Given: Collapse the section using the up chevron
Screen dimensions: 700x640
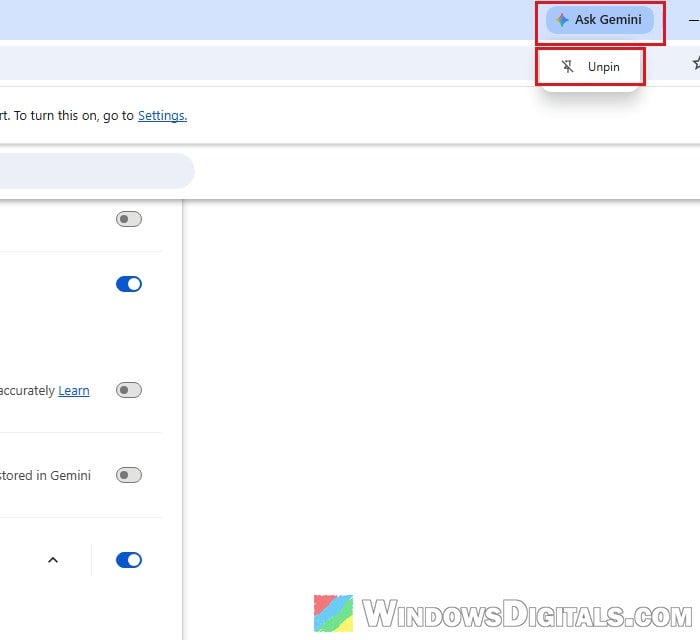Looking at the screenshot, I should point(53,560).
